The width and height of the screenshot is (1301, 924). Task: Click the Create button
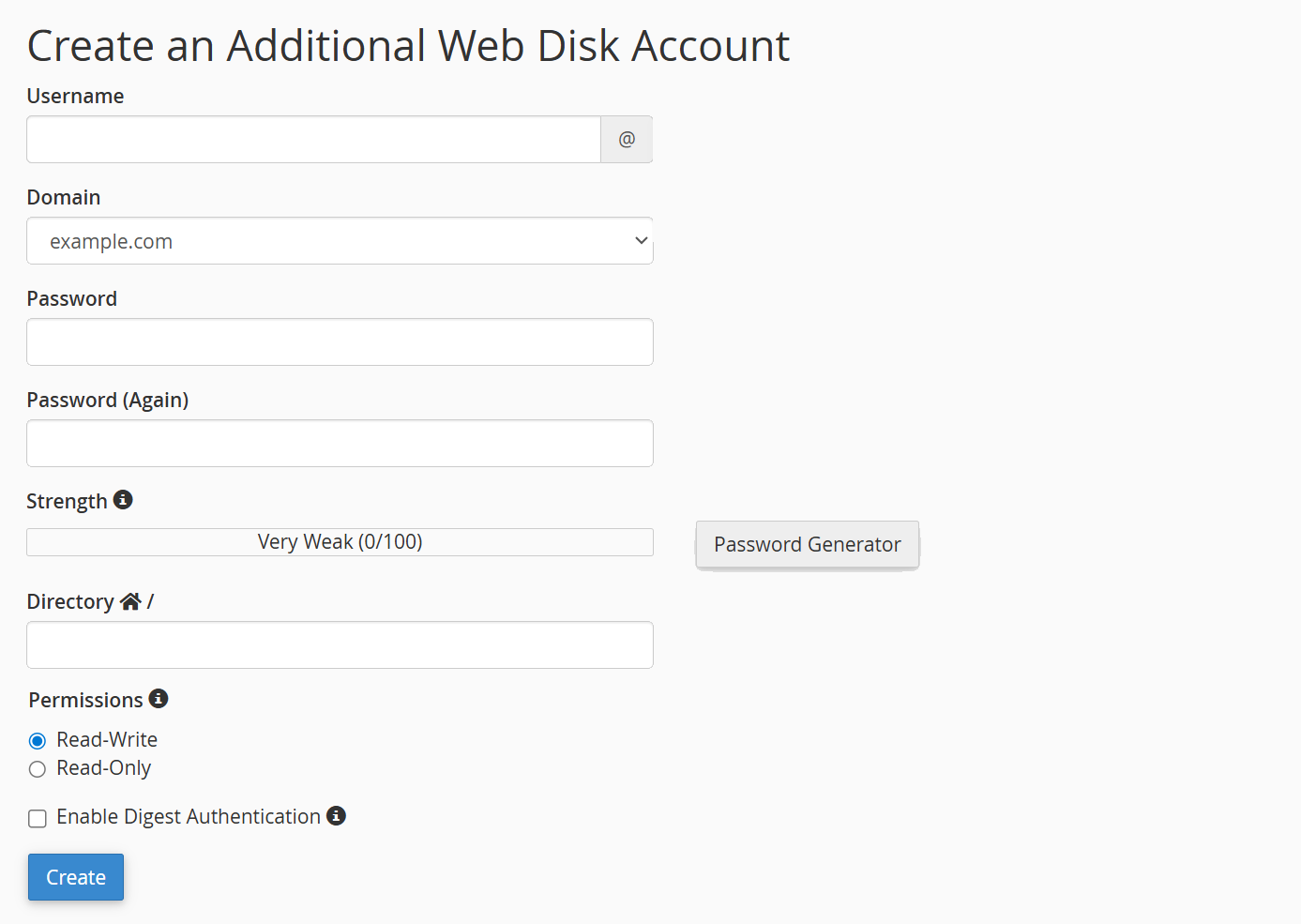75,876
